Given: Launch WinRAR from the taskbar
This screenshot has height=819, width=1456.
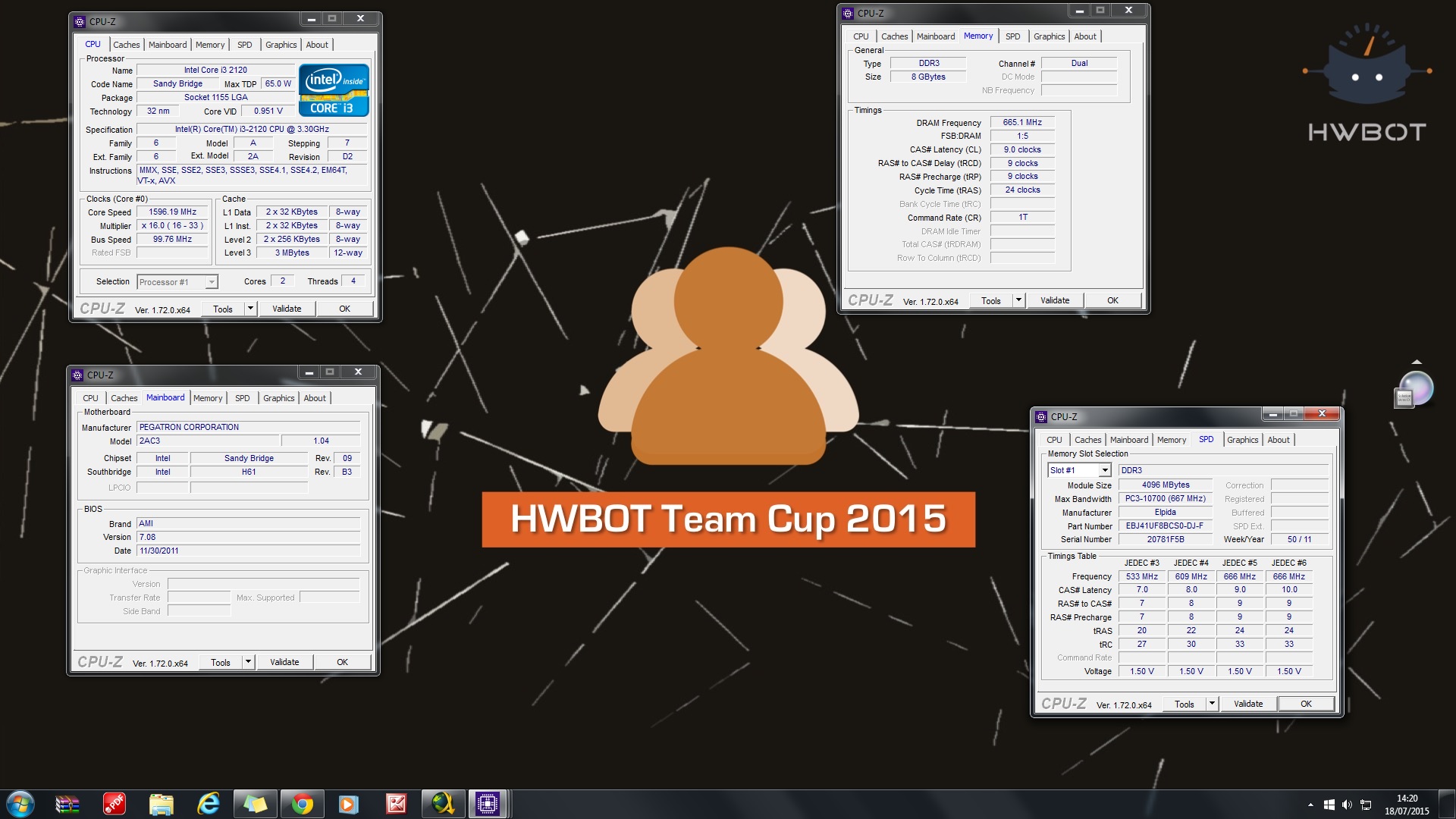Looking at the screenshot, I should click(x=67, y=804).
